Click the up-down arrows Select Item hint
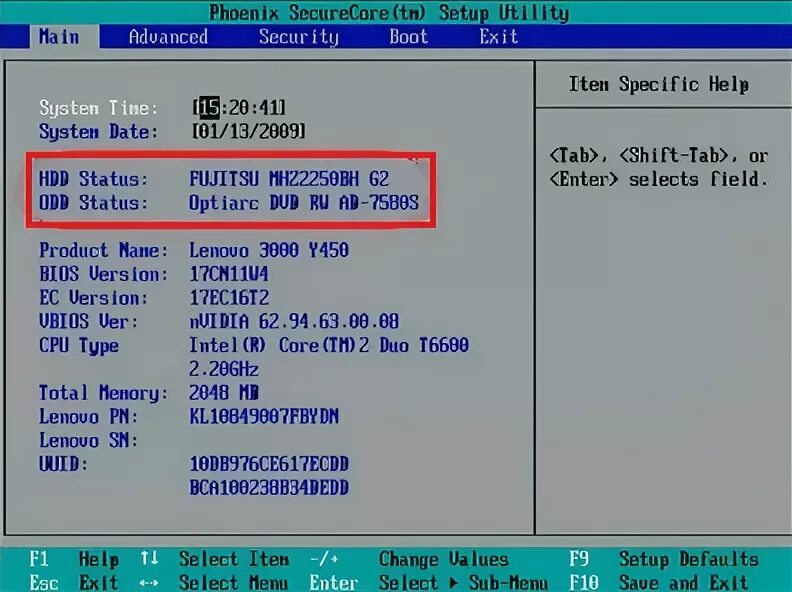792x592 pixels. tap(215, 559)
